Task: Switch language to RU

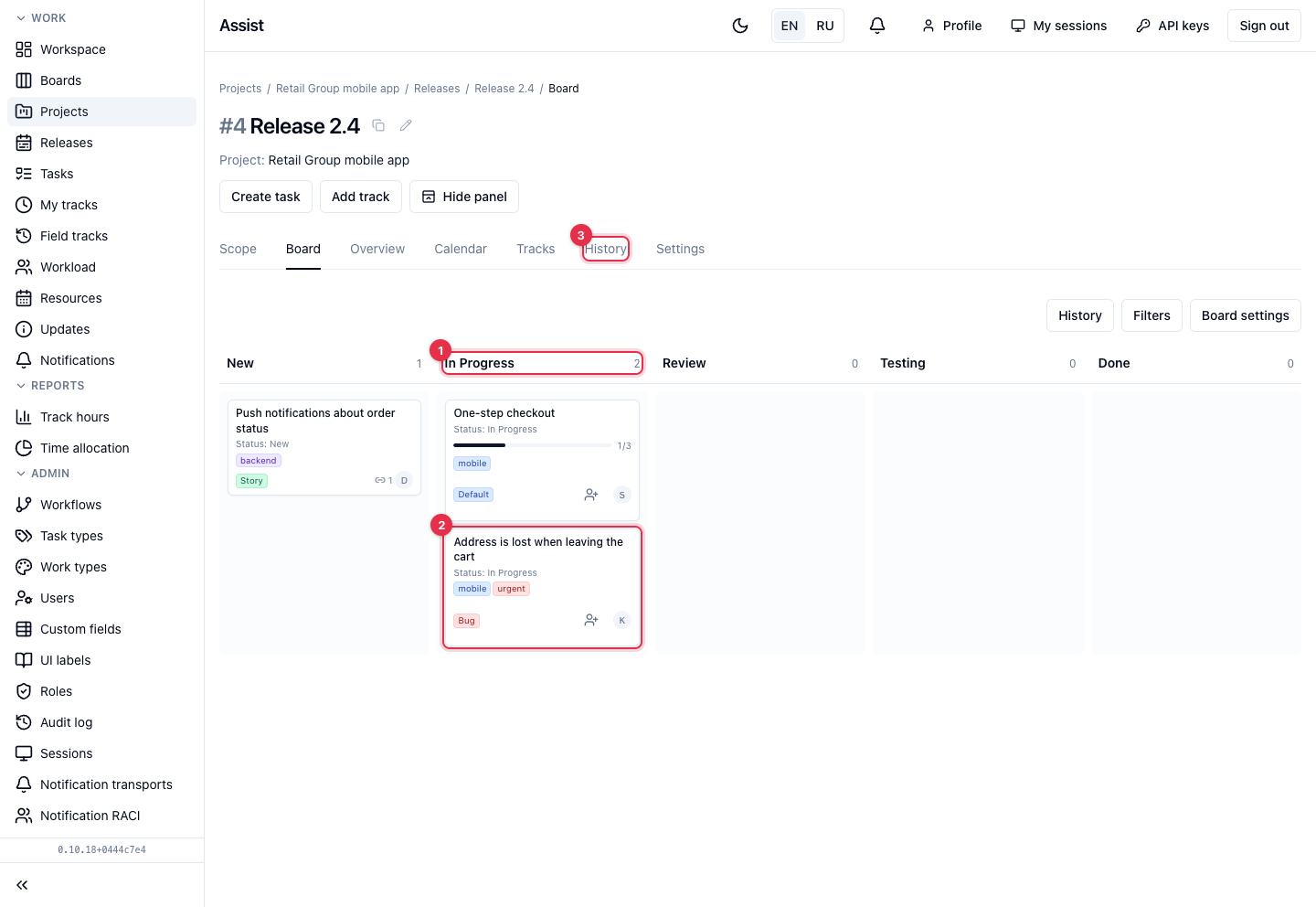Action: [x=825, y=26]
